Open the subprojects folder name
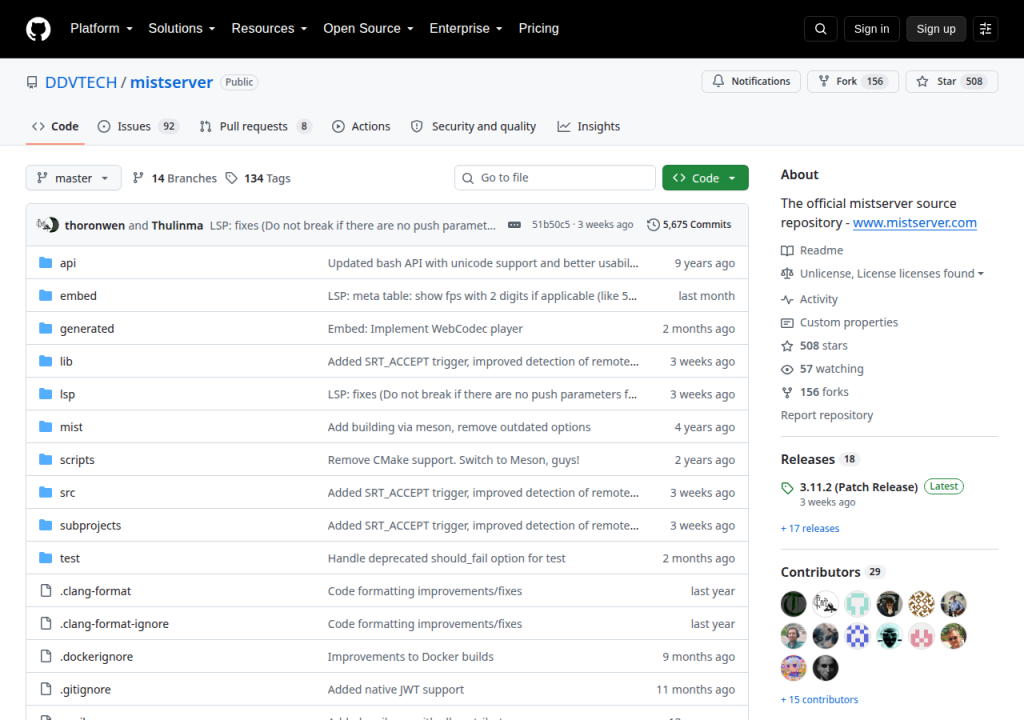Viewport: 1024px width, 720px height. coord(90,525)
